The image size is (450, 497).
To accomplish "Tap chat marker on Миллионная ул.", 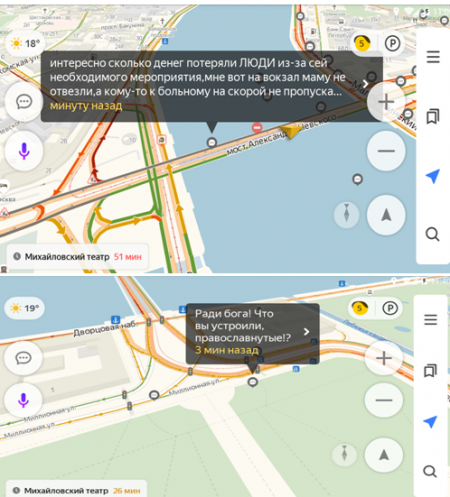I will (x=154, y=395).
